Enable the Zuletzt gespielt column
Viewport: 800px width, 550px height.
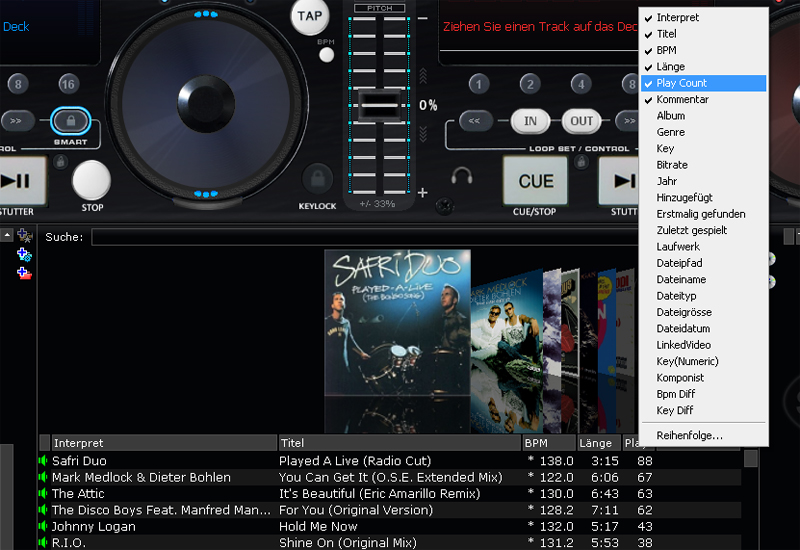[x=704, y=230]
